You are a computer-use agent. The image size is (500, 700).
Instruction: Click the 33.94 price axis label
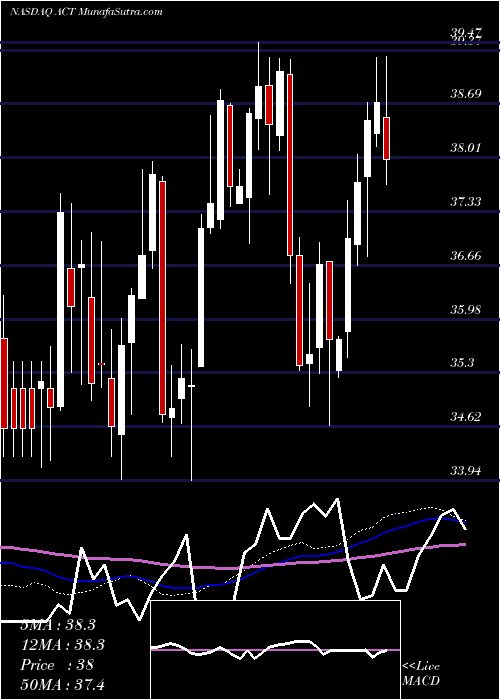point(465,471)
